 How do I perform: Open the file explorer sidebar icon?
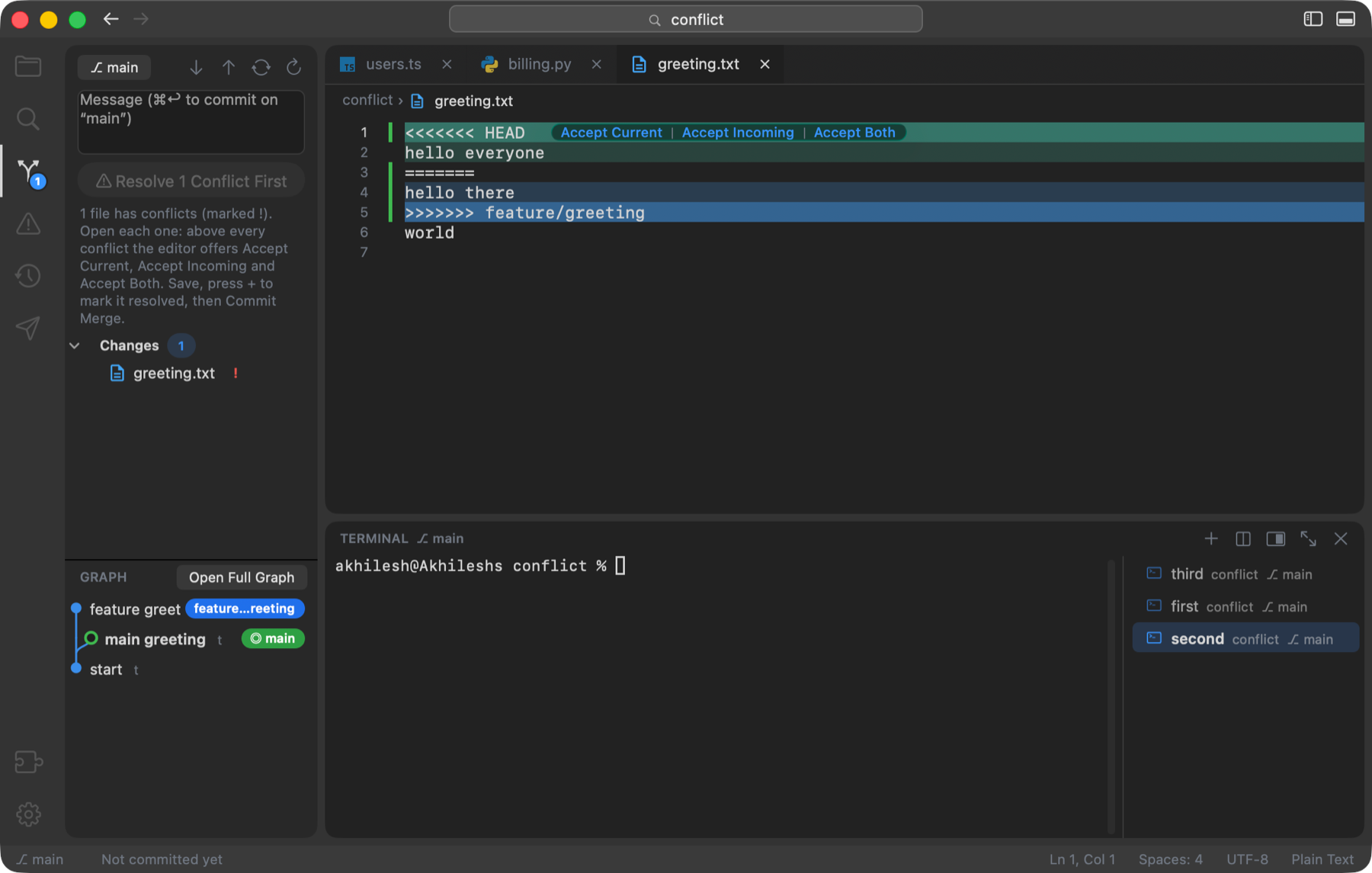(28, 66)
